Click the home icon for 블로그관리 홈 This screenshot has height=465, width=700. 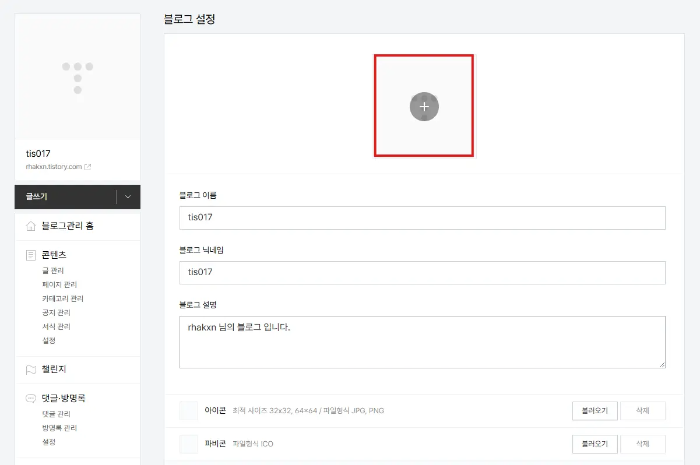click(x=30, y=226)
